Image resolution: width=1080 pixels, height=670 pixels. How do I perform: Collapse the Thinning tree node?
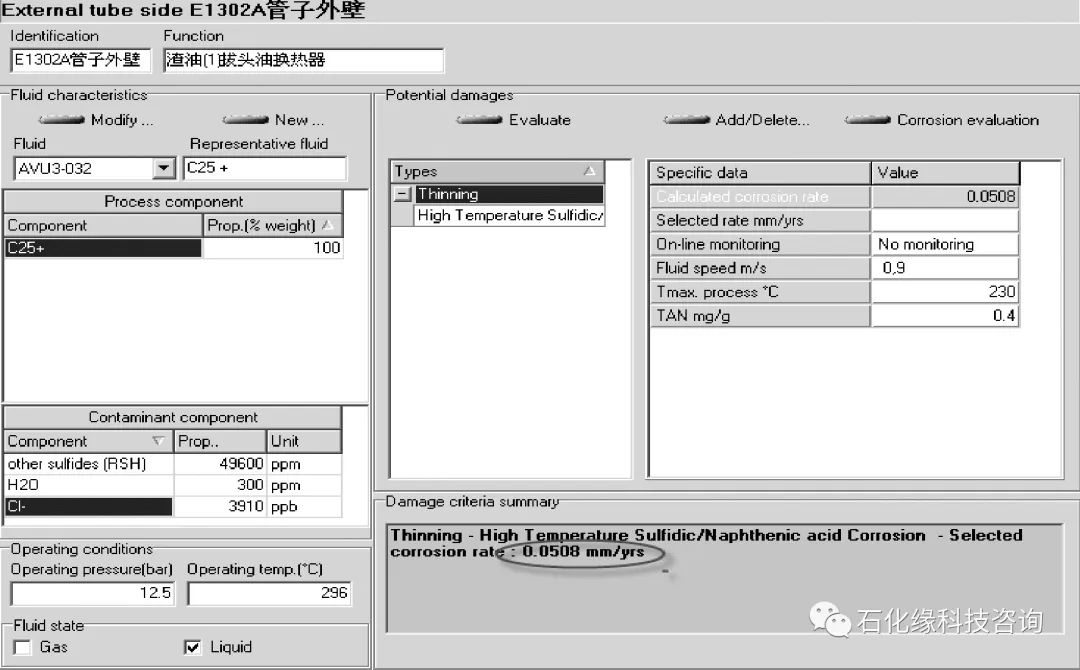(401, 194)
